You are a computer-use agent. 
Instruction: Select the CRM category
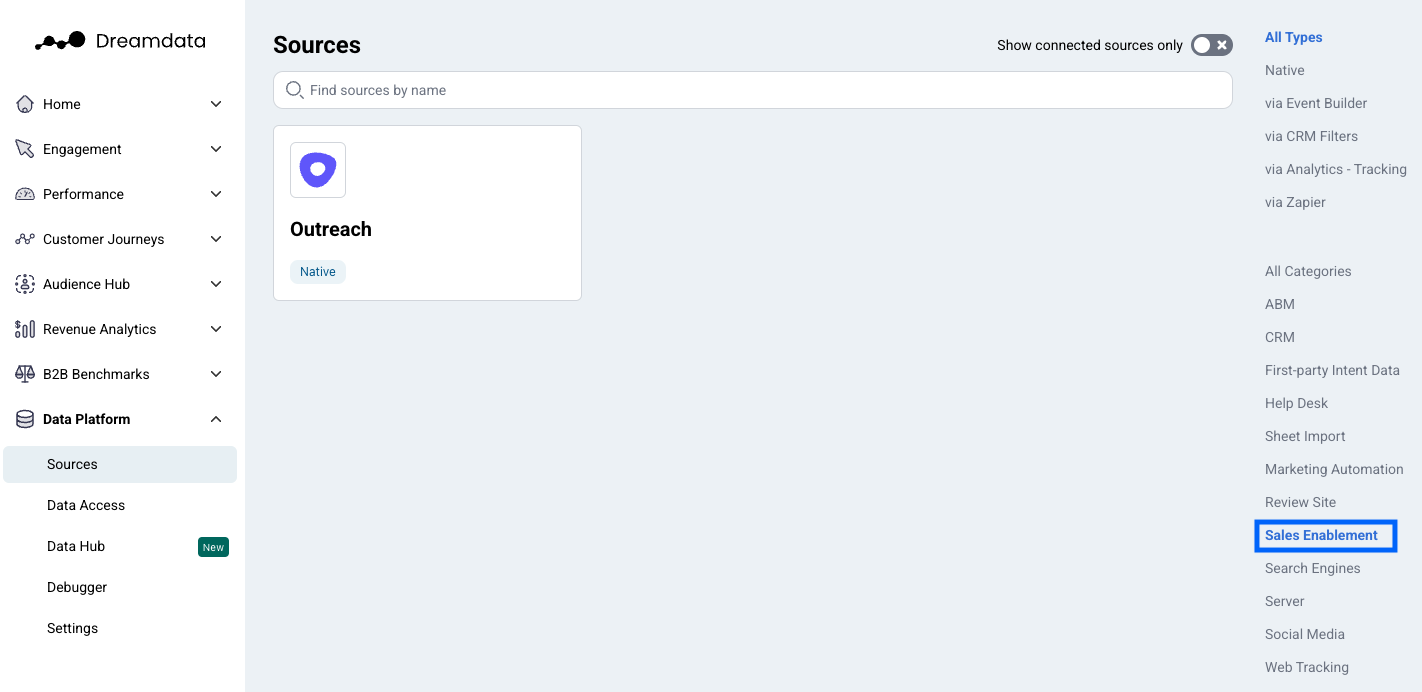pos(1279,337)
